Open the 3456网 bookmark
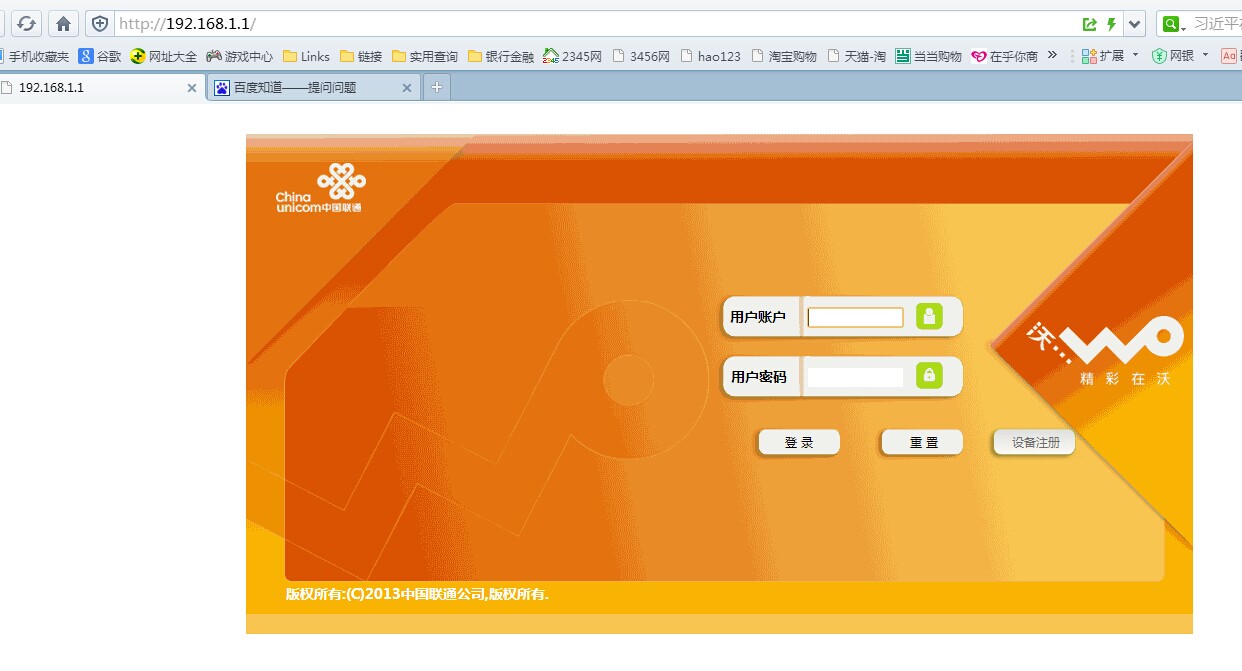 point(641,56)
